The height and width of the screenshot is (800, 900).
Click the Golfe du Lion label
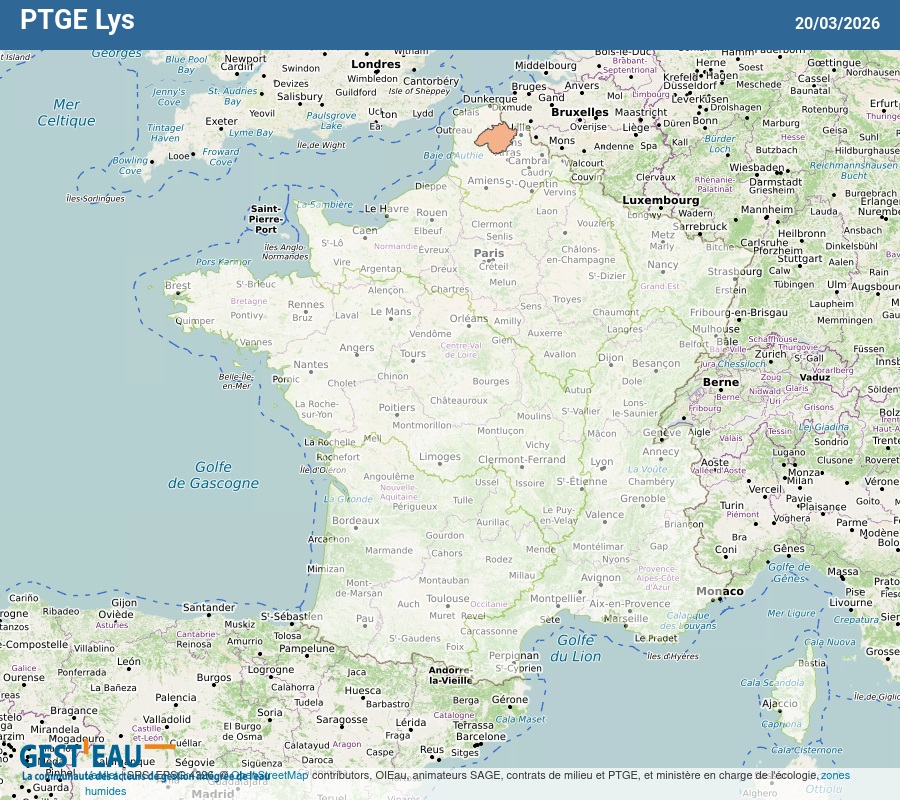tap(579, 648)
